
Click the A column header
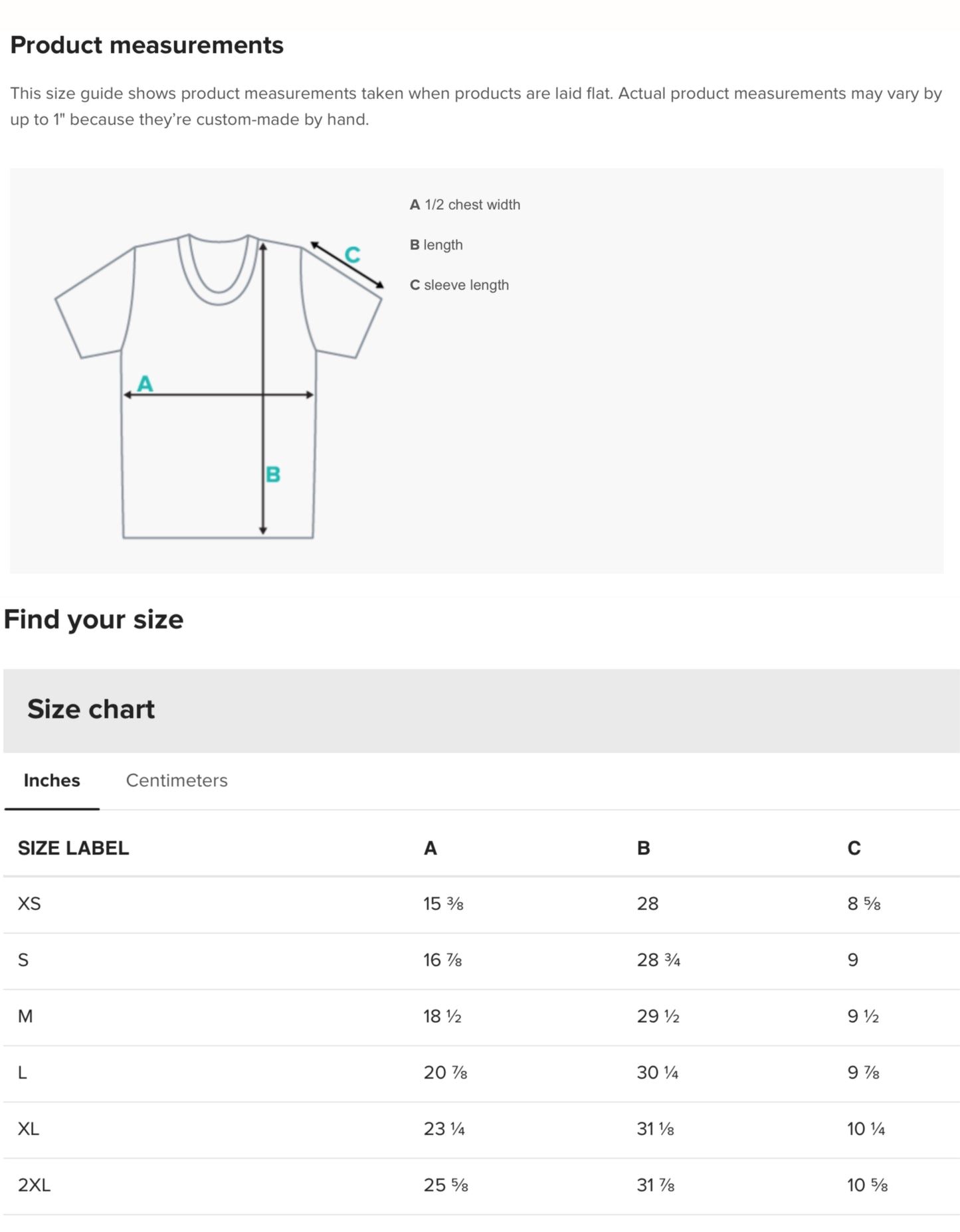pyautogui.click(x=430, y=848)
